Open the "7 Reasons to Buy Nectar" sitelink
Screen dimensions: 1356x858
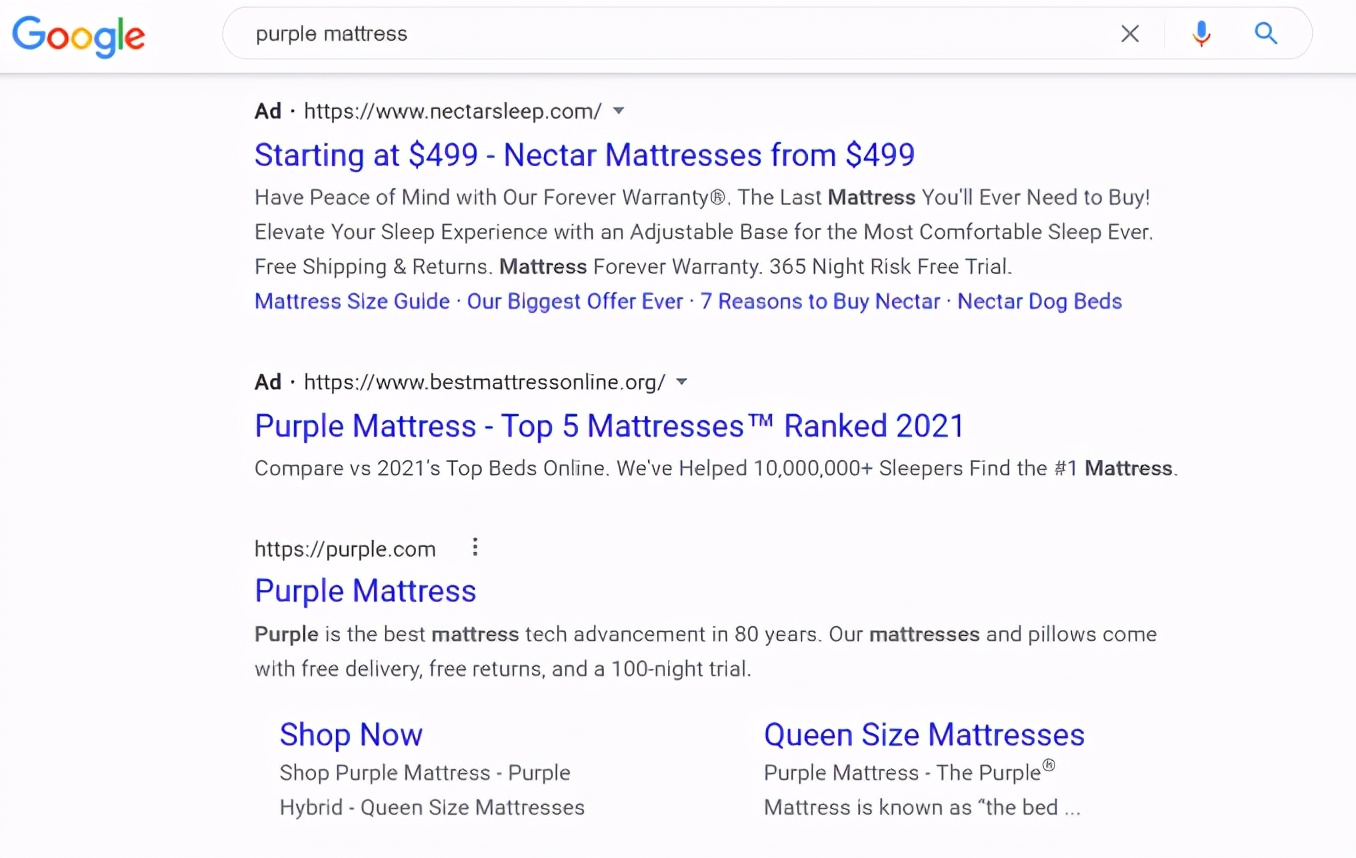pyautogui.click(x=820, y=302)
